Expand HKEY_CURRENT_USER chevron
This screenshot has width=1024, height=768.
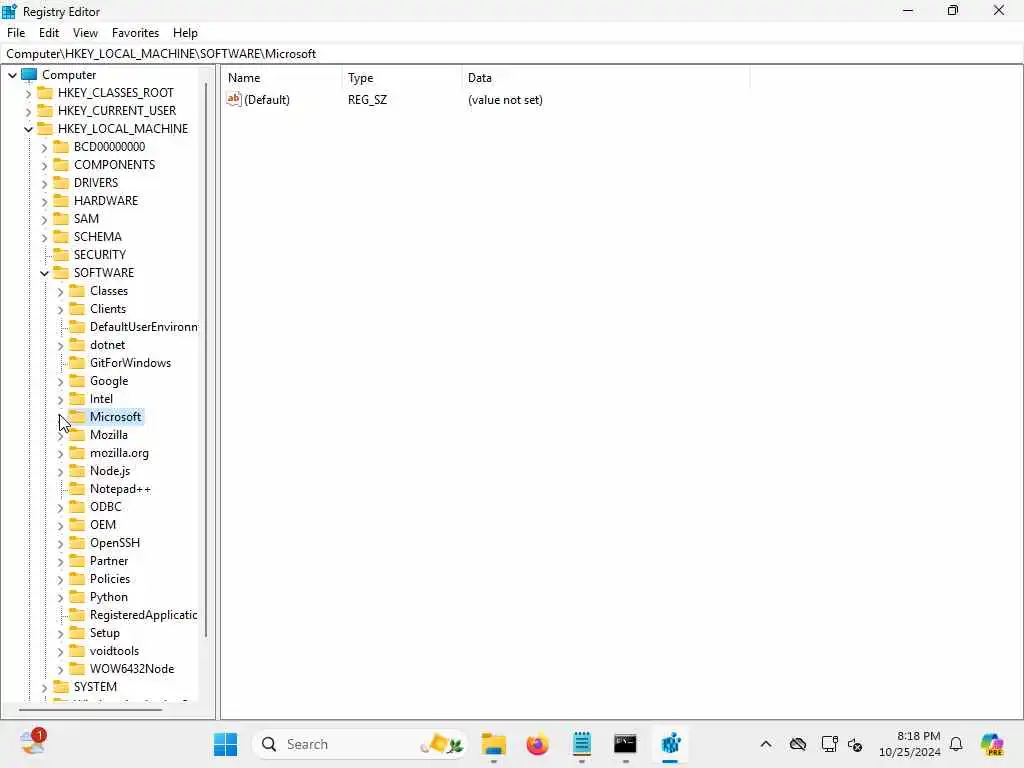[28, 111]
